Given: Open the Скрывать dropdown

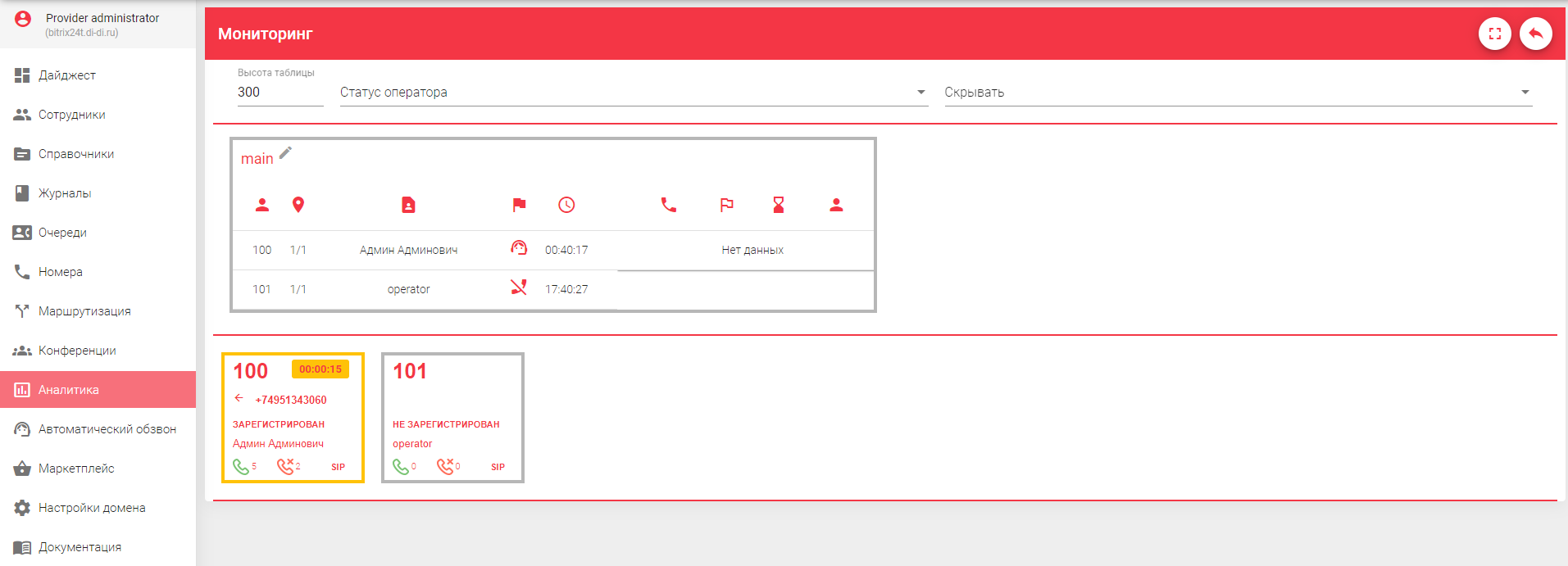Looking at the screenshot, I should point(1238,92).
